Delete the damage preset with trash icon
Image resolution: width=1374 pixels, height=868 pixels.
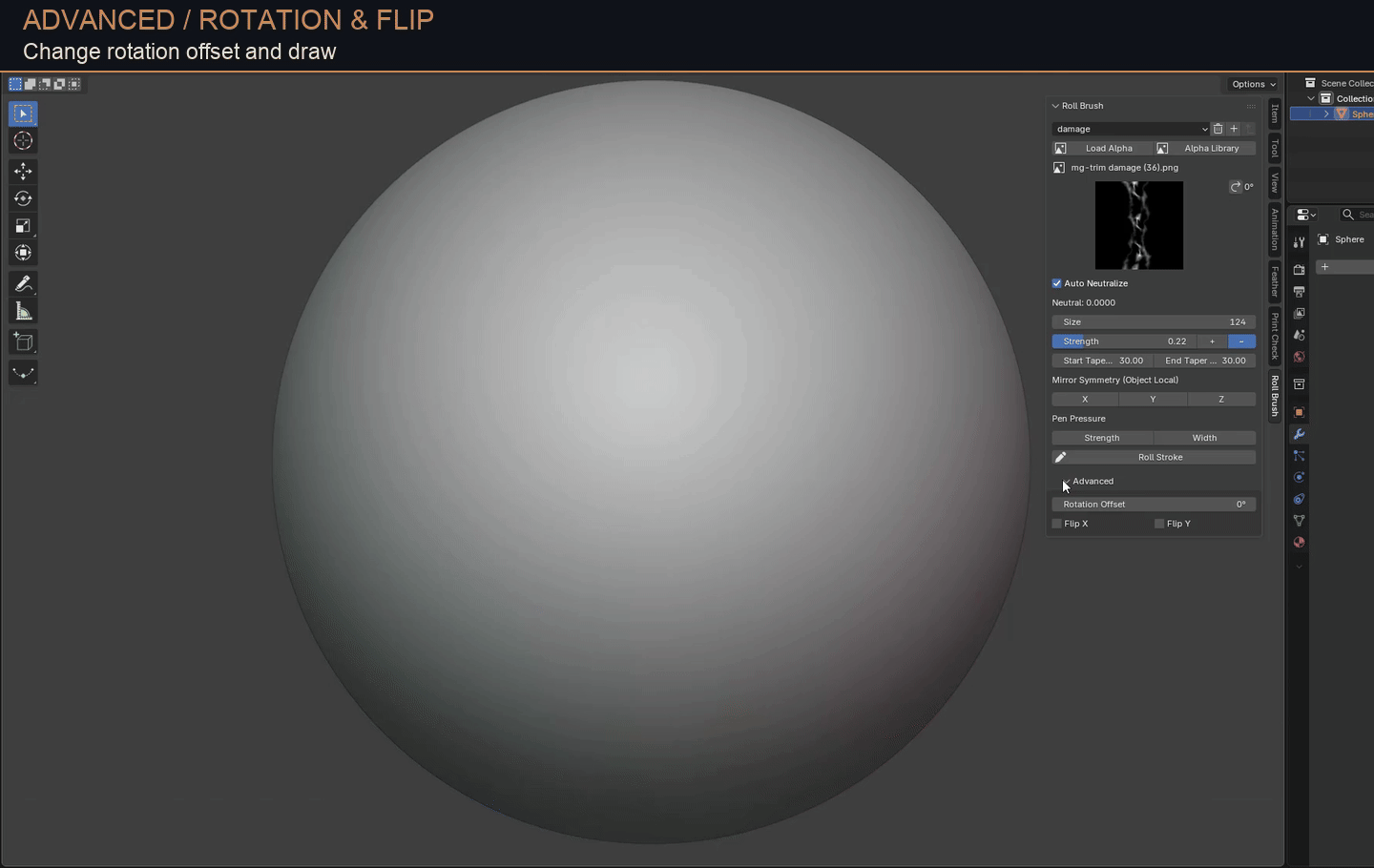point(1218,129)
